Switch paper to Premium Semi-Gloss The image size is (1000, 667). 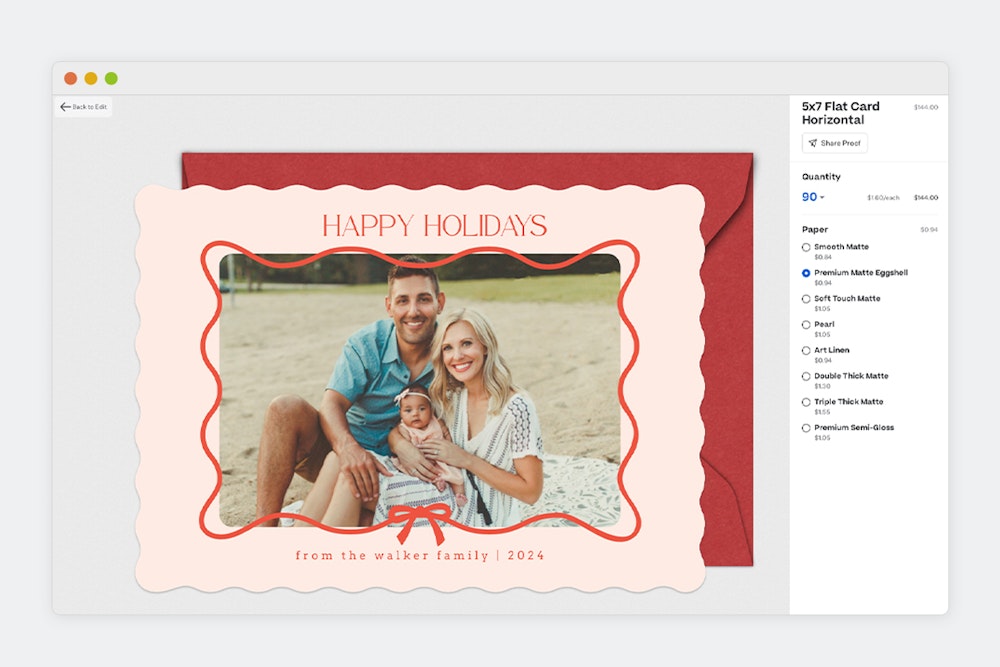pyautogui.click(x=806, y=428)
